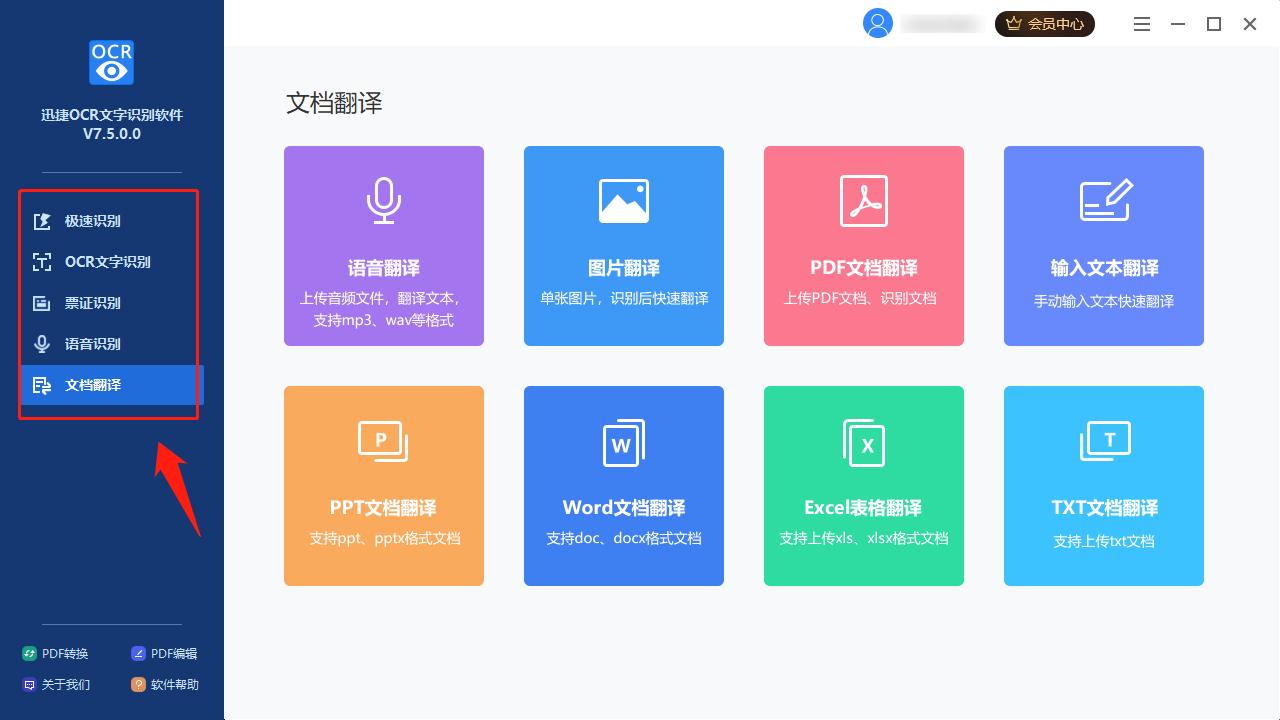Viewport: 1280px width, 720px height.
Task: Open 输入文本翻译 manual text translation
Action: [x=1103, y=246]
